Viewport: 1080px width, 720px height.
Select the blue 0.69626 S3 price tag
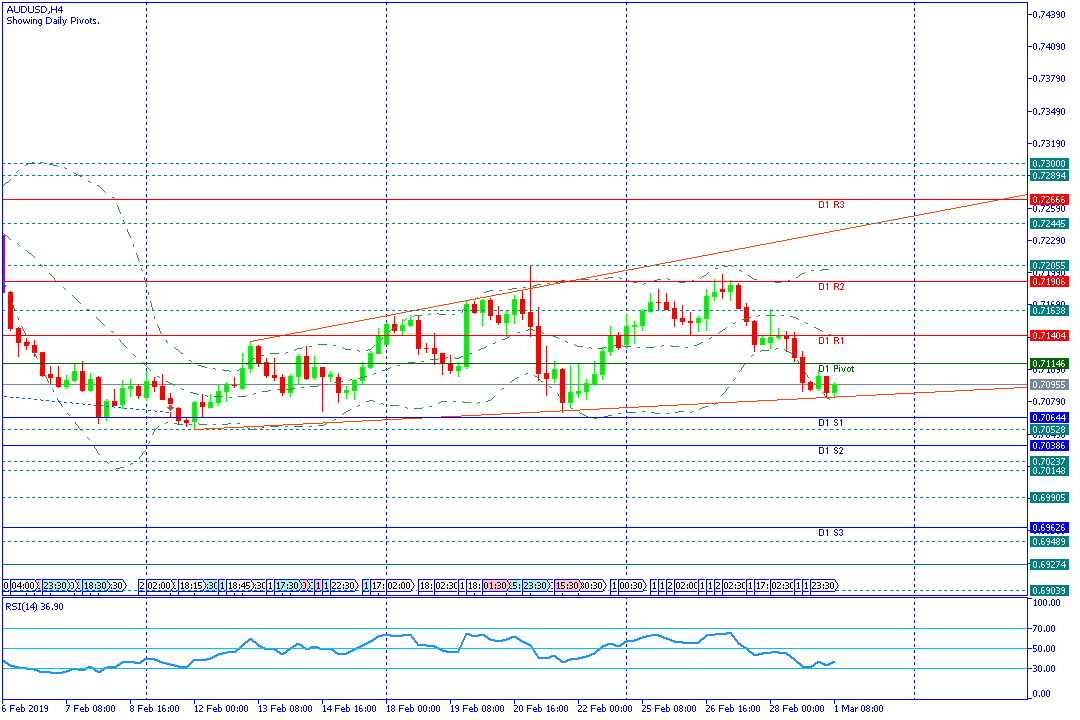tap(1049, 527)
